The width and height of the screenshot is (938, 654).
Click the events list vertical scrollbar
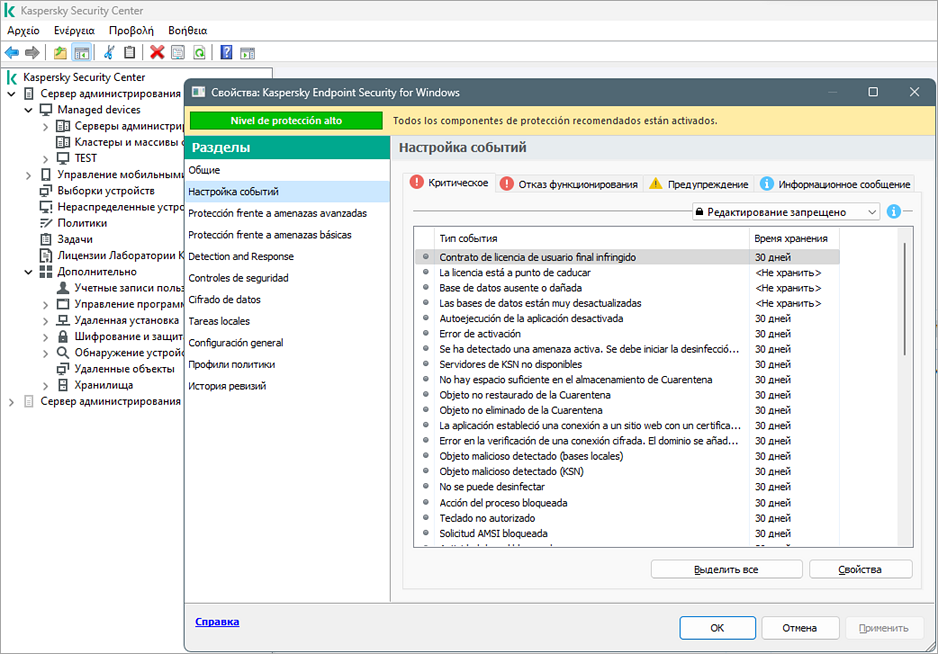(x=905, y=299)
